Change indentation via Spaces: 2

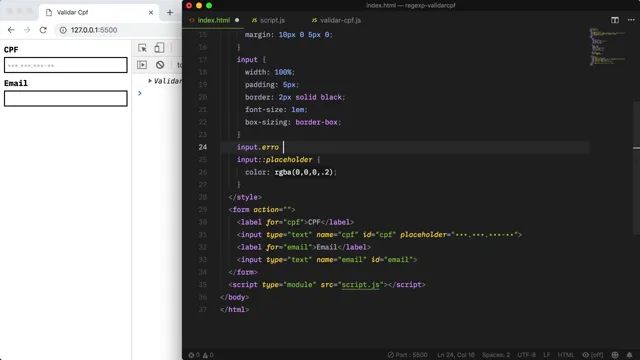coord(496,355)
